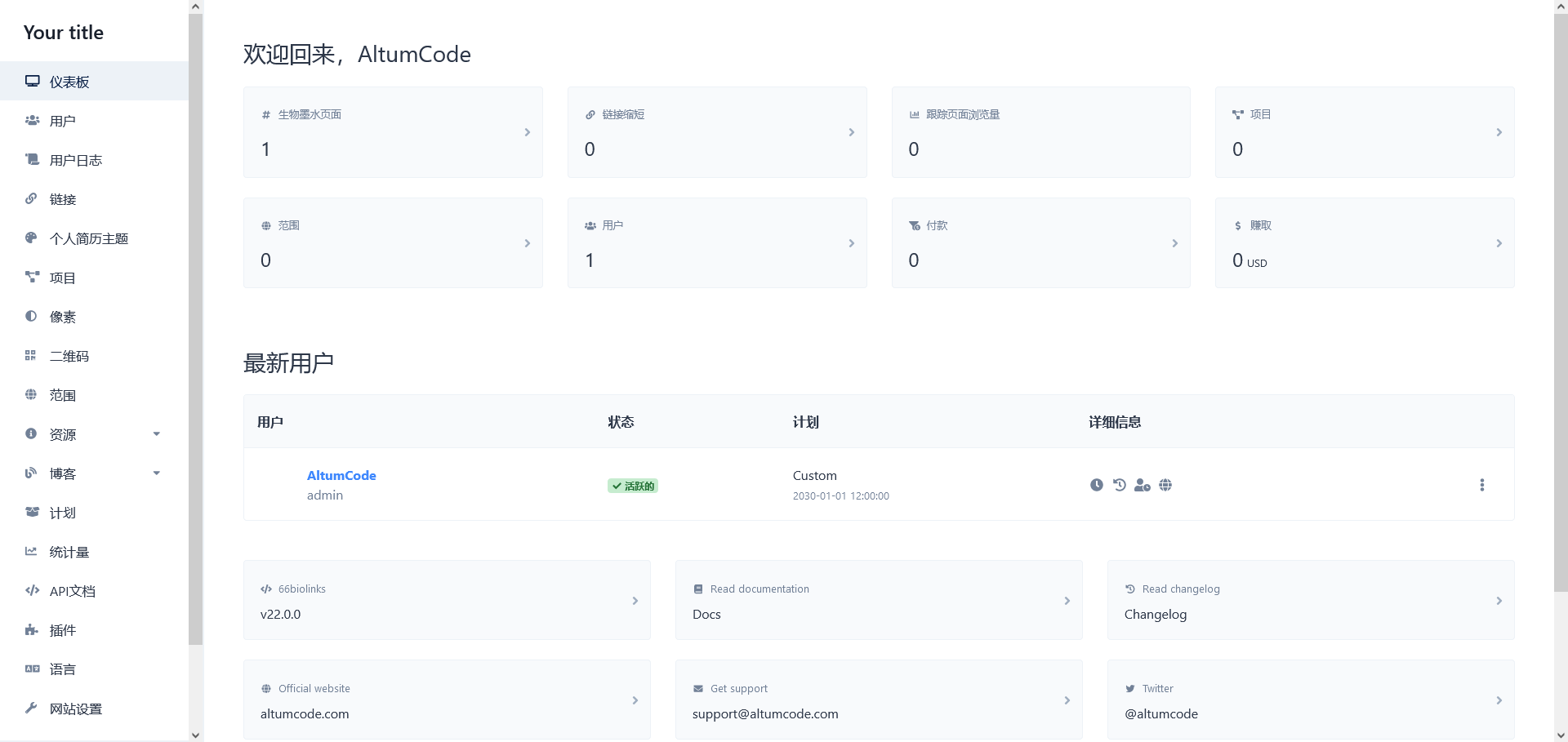Screen dimensions: 1568x742
Task: Go to 用户日志 in the sidebar
Action: pos(75,160)
